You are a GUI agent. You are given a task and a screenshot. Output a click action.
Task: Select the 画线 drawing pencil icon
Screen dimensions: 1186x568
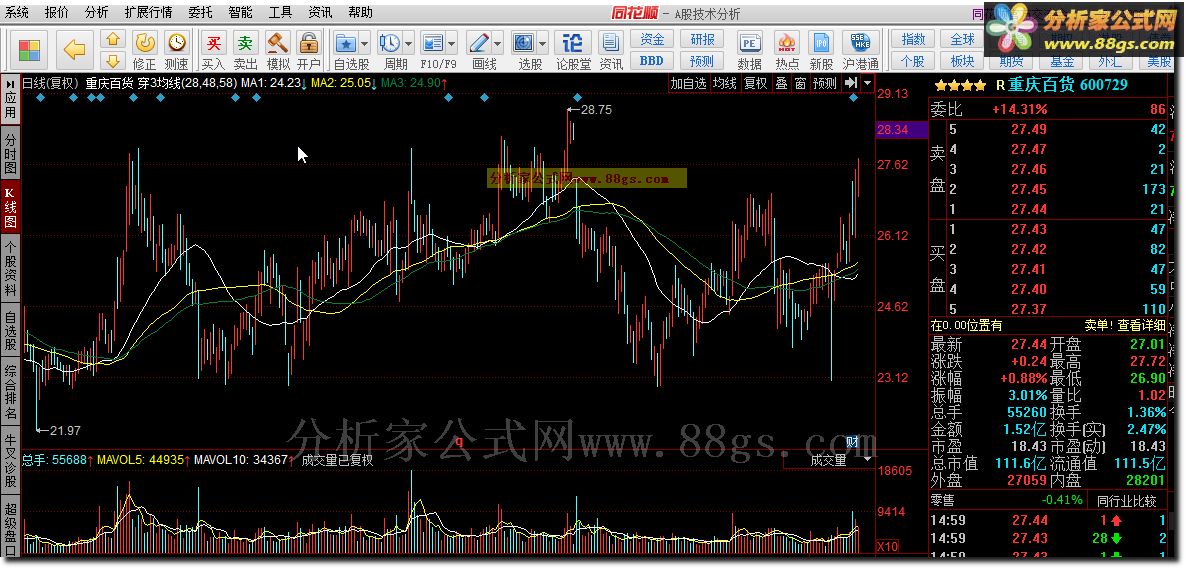coord(479,43)
